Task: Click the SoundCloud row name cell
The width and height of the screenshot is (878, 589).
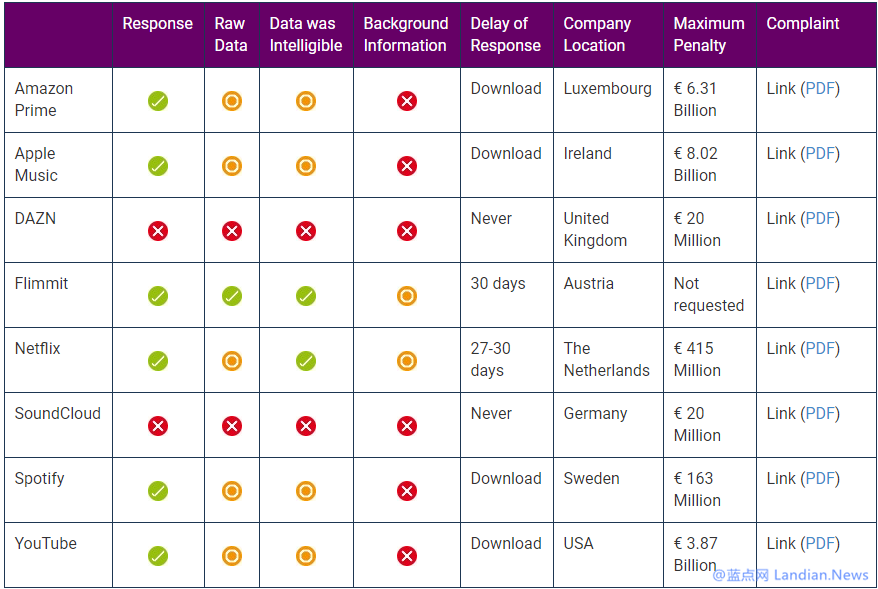Action: click(58, 414)
